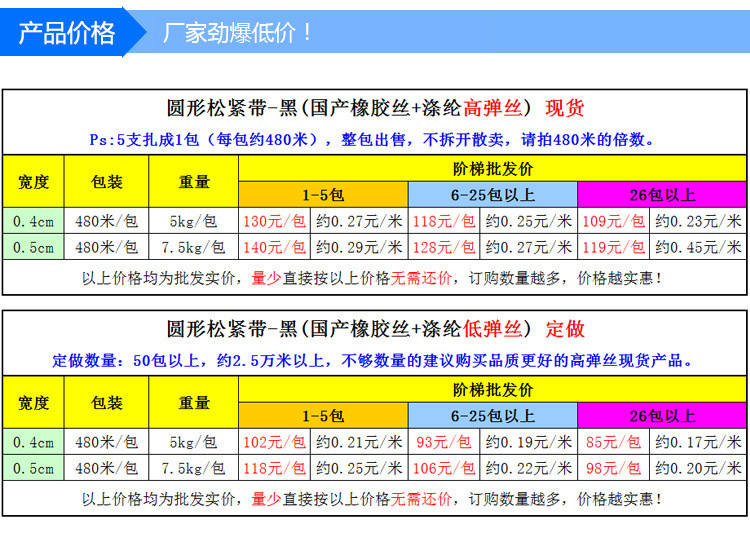Click the '约0.22元/米' cell

click(x=529, y=468)
